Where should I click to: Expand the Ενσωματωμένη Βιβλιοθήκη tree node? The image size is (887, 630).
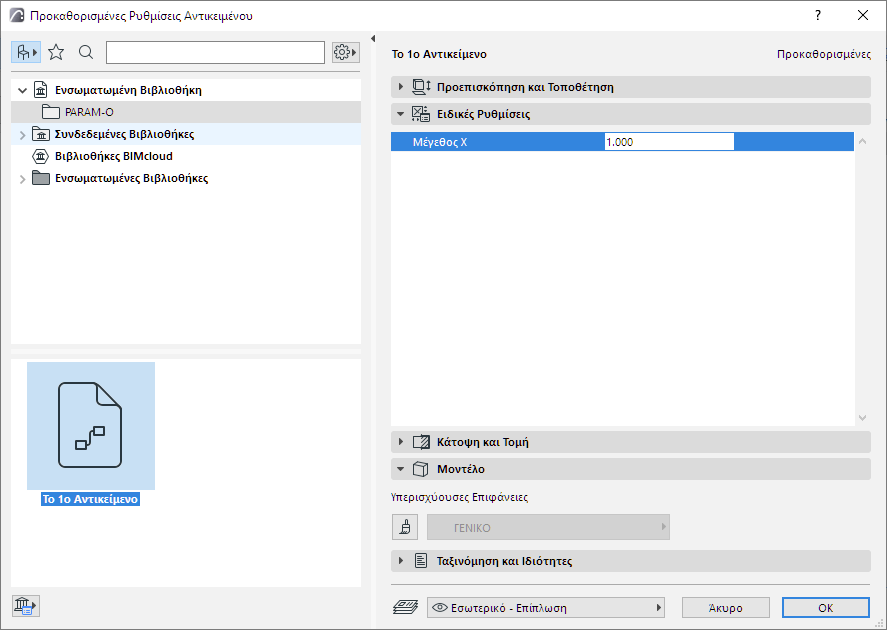pos(22,89)
